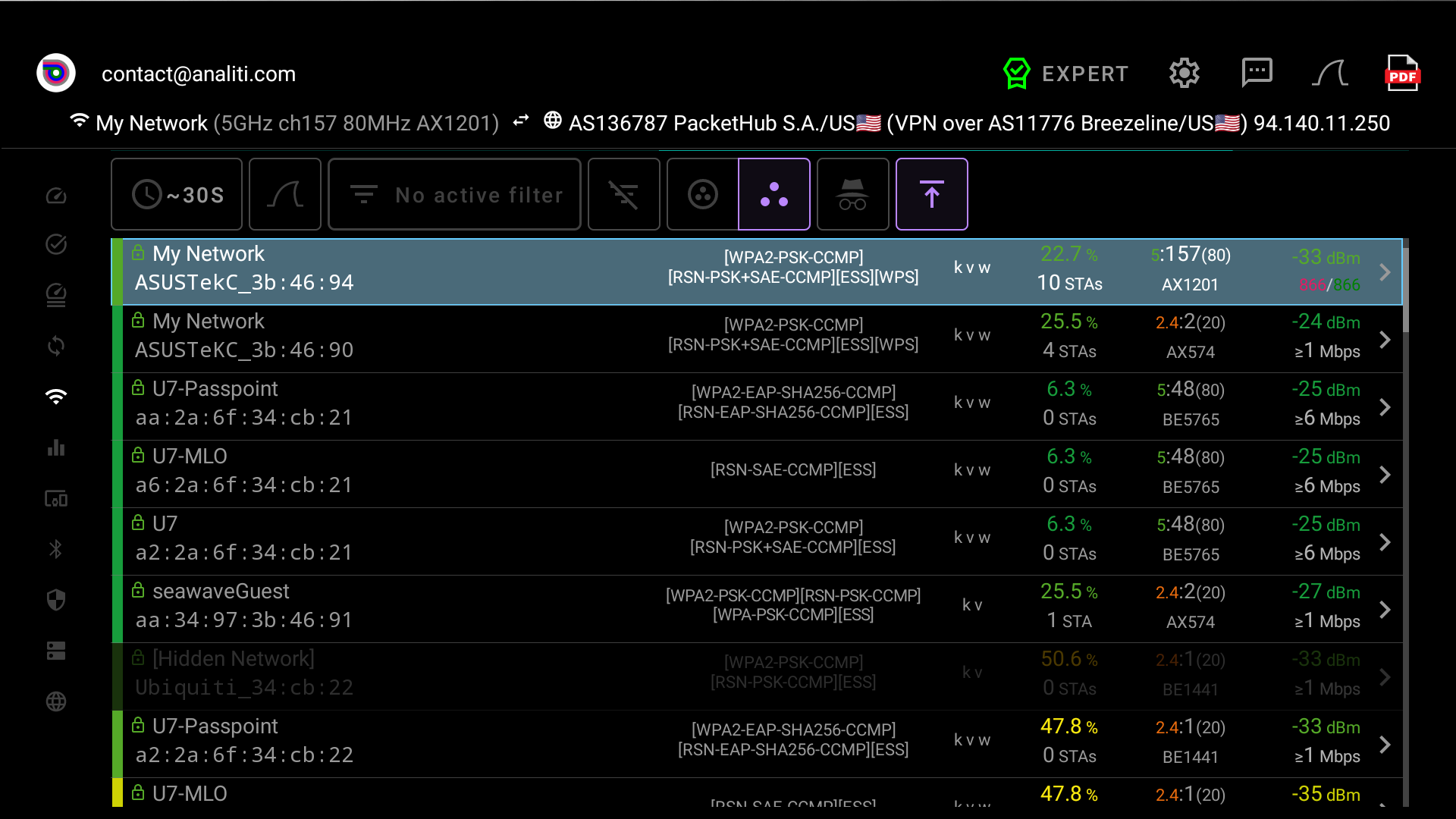Toggle the scroll-to-top arrow button
This screenshot has width=1456, height=819.
[931, 195]
